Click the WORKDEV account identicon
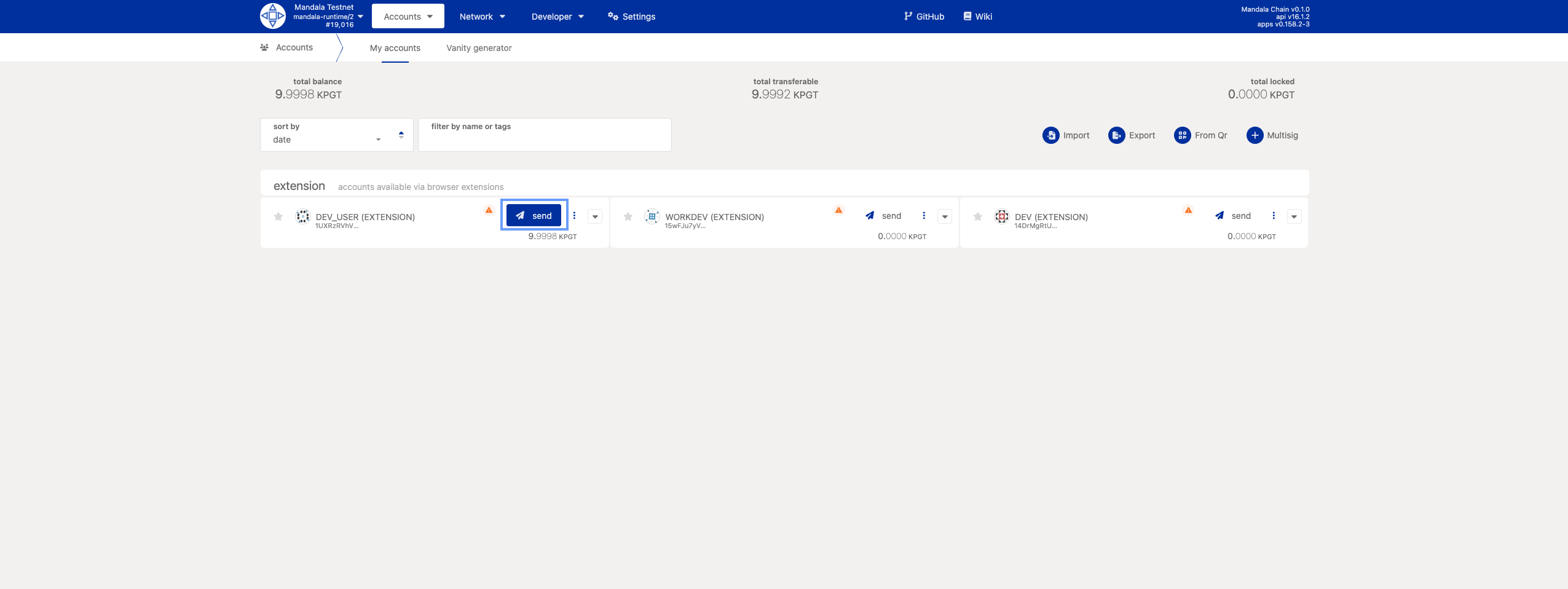The image size is (1568, 589). tap(652, 216)
